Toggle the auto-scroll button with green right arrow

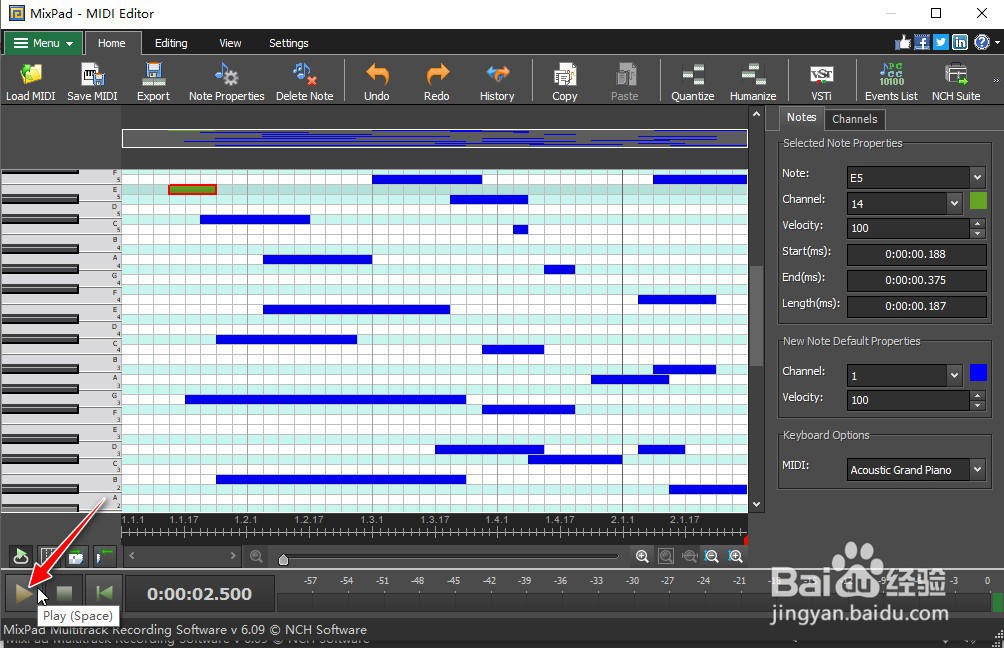click(x=76, y=556)
